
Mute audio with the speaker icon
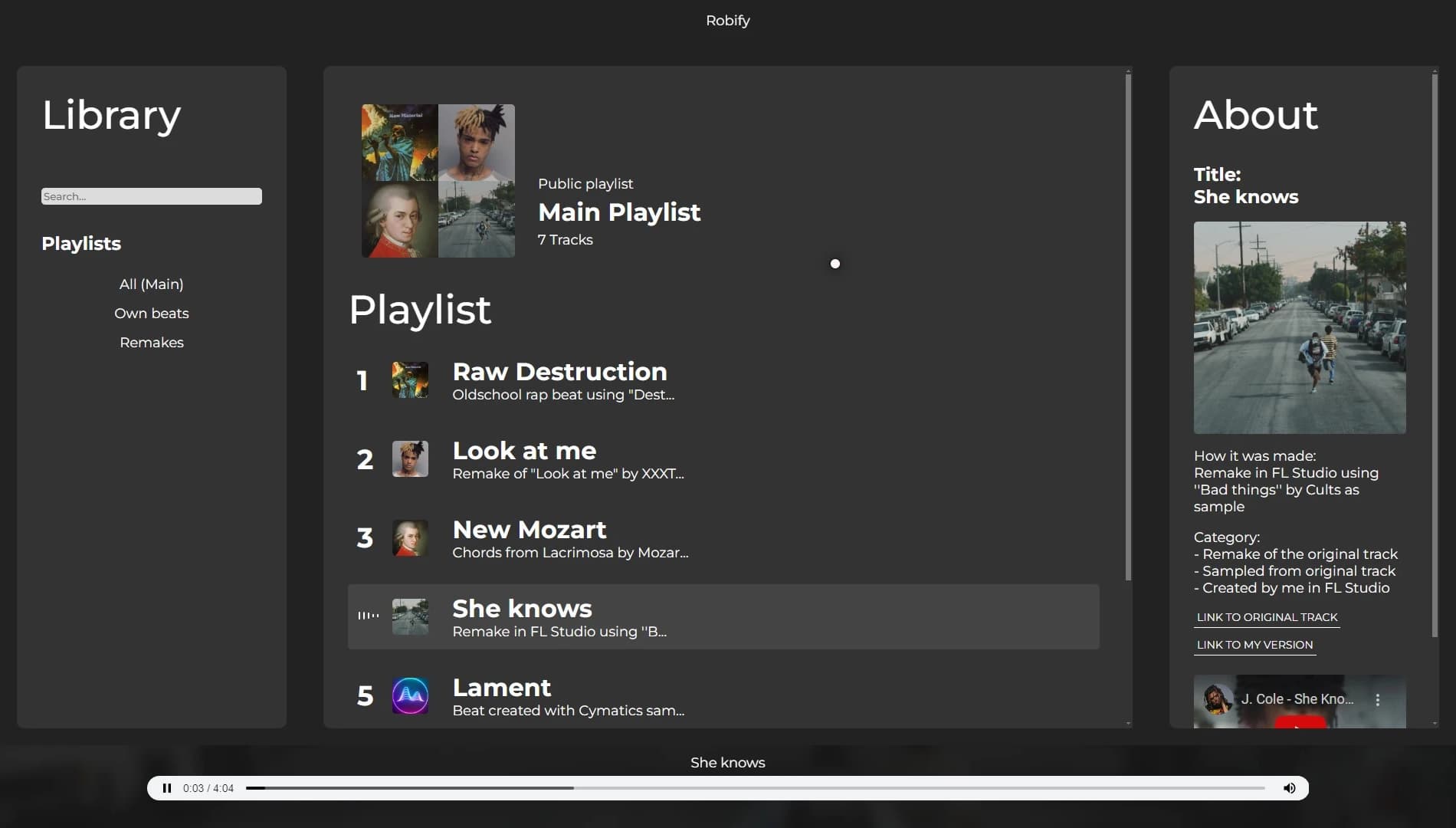coord(1290,788)
